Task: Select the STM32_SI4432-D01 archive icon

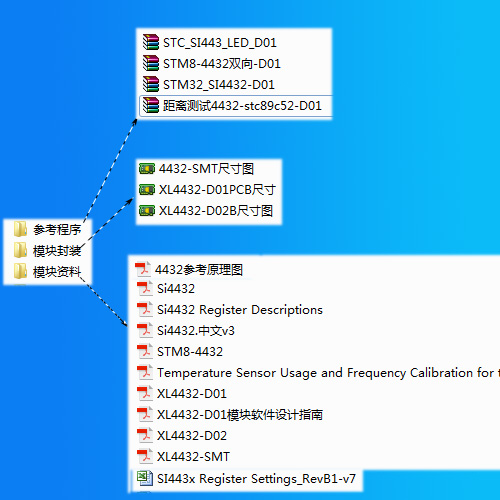Action: [151, 84]
